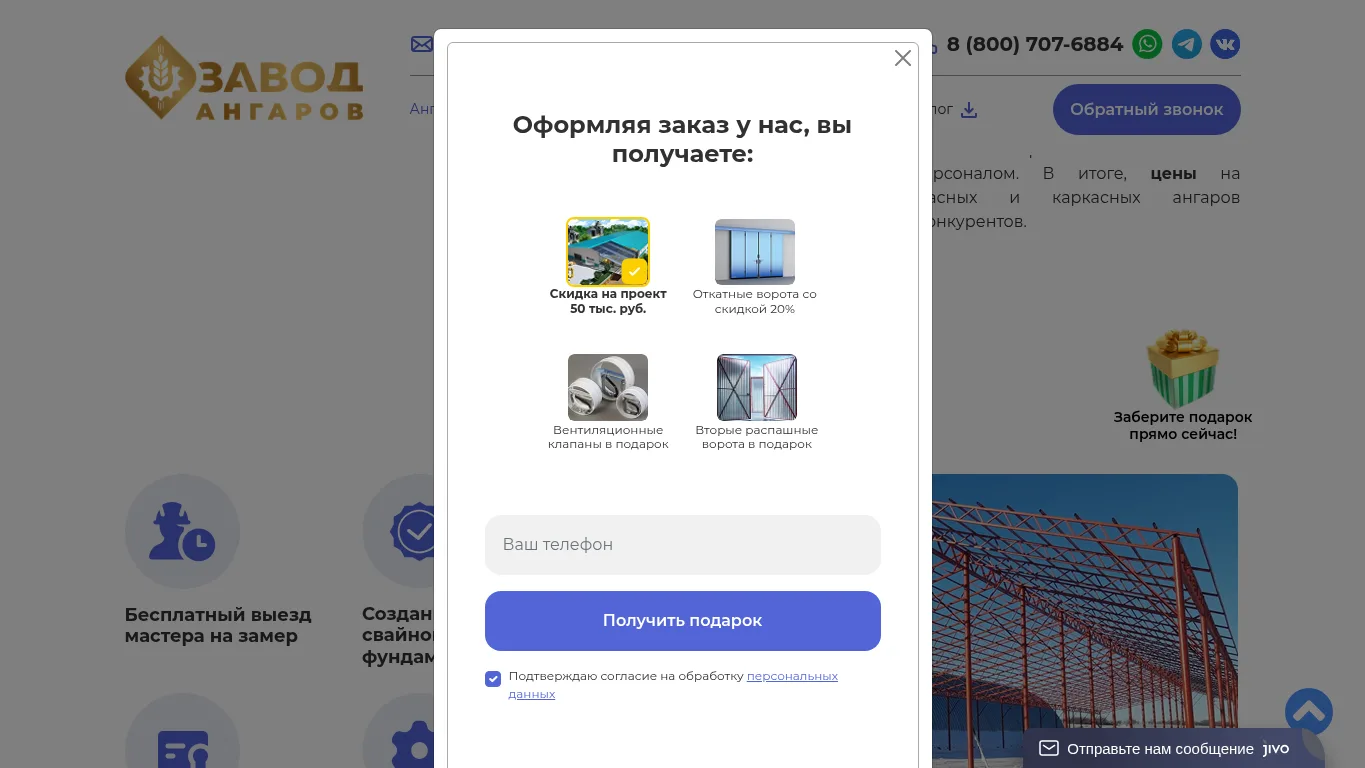Click the Вторые распашные ворота в подарок label
The width and height of the screenshot is (1365, 768).
click(x=757, y=437)
